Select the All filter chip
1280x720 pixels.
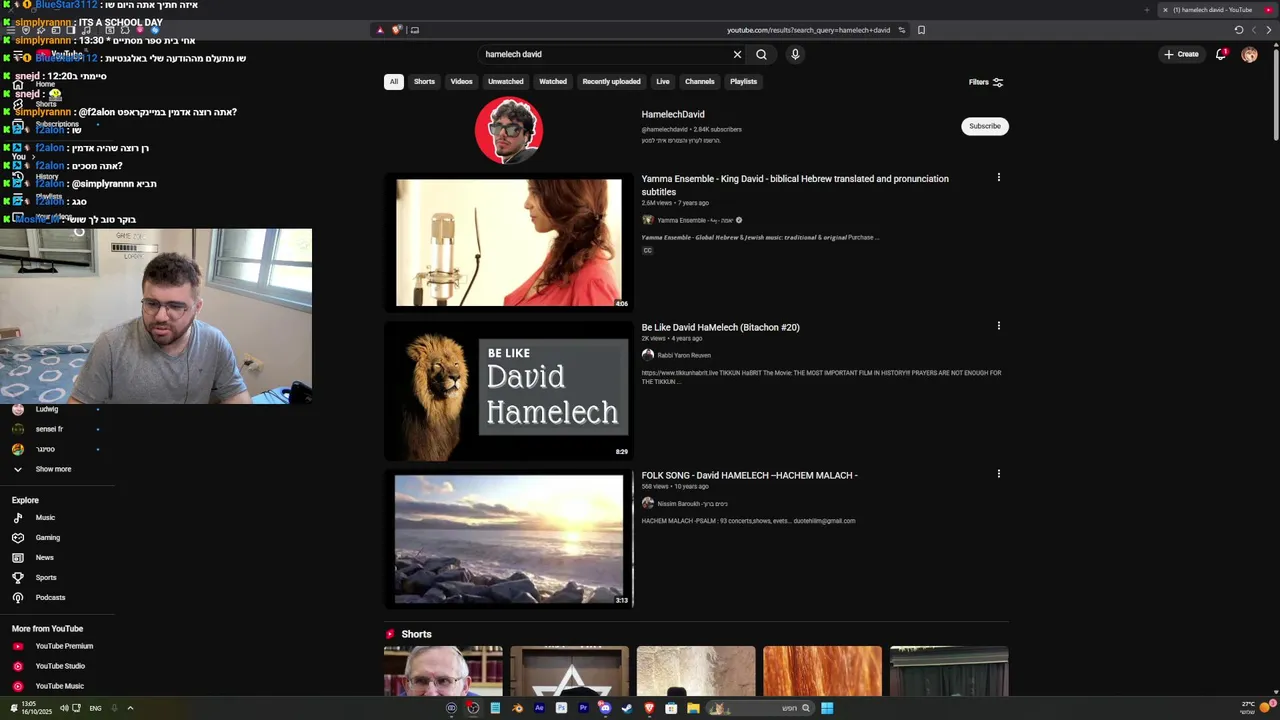click(394, 82)
